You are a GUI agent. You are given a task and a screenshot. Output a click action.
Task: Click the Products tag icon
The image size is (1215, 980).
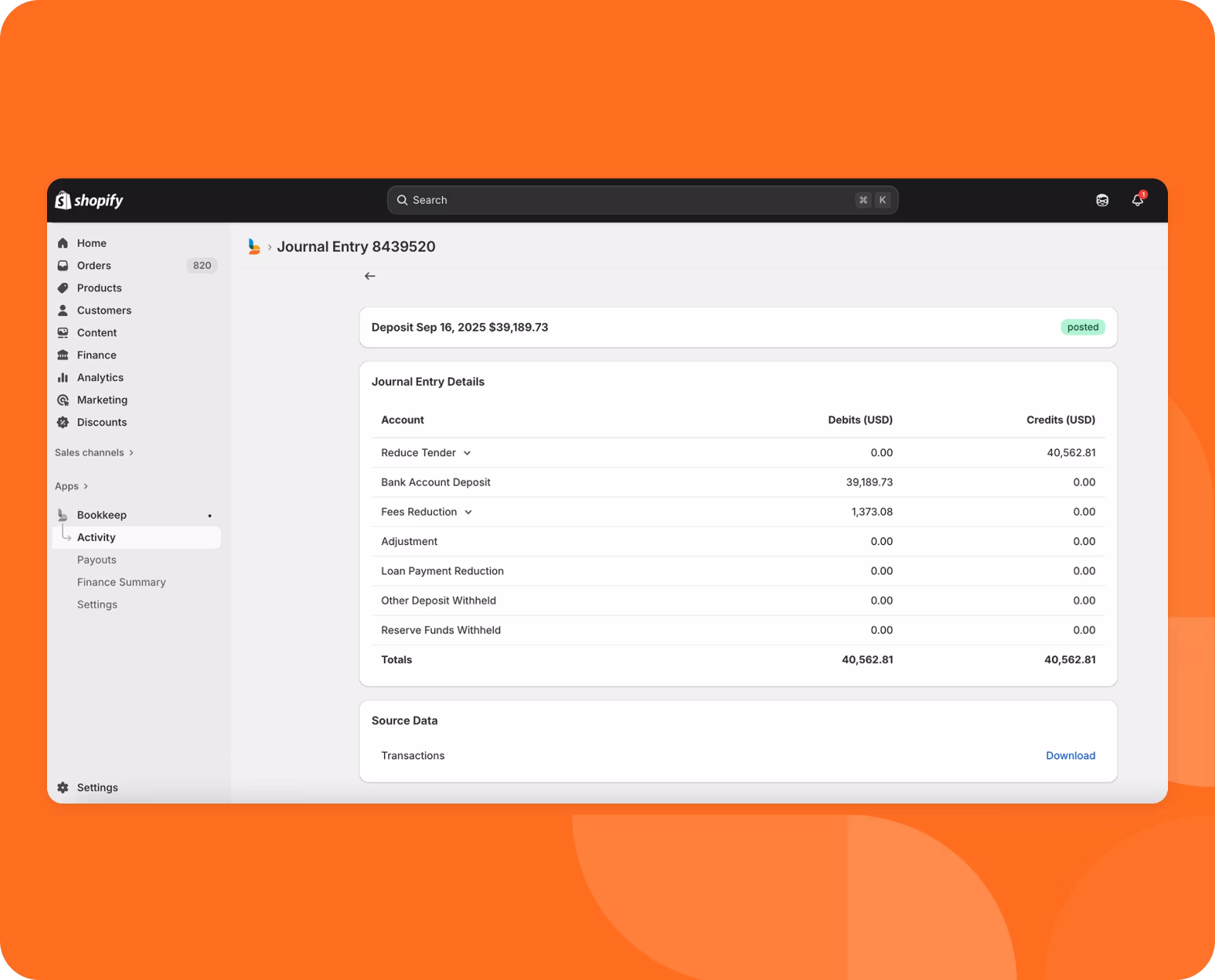(x=63, y=288)
